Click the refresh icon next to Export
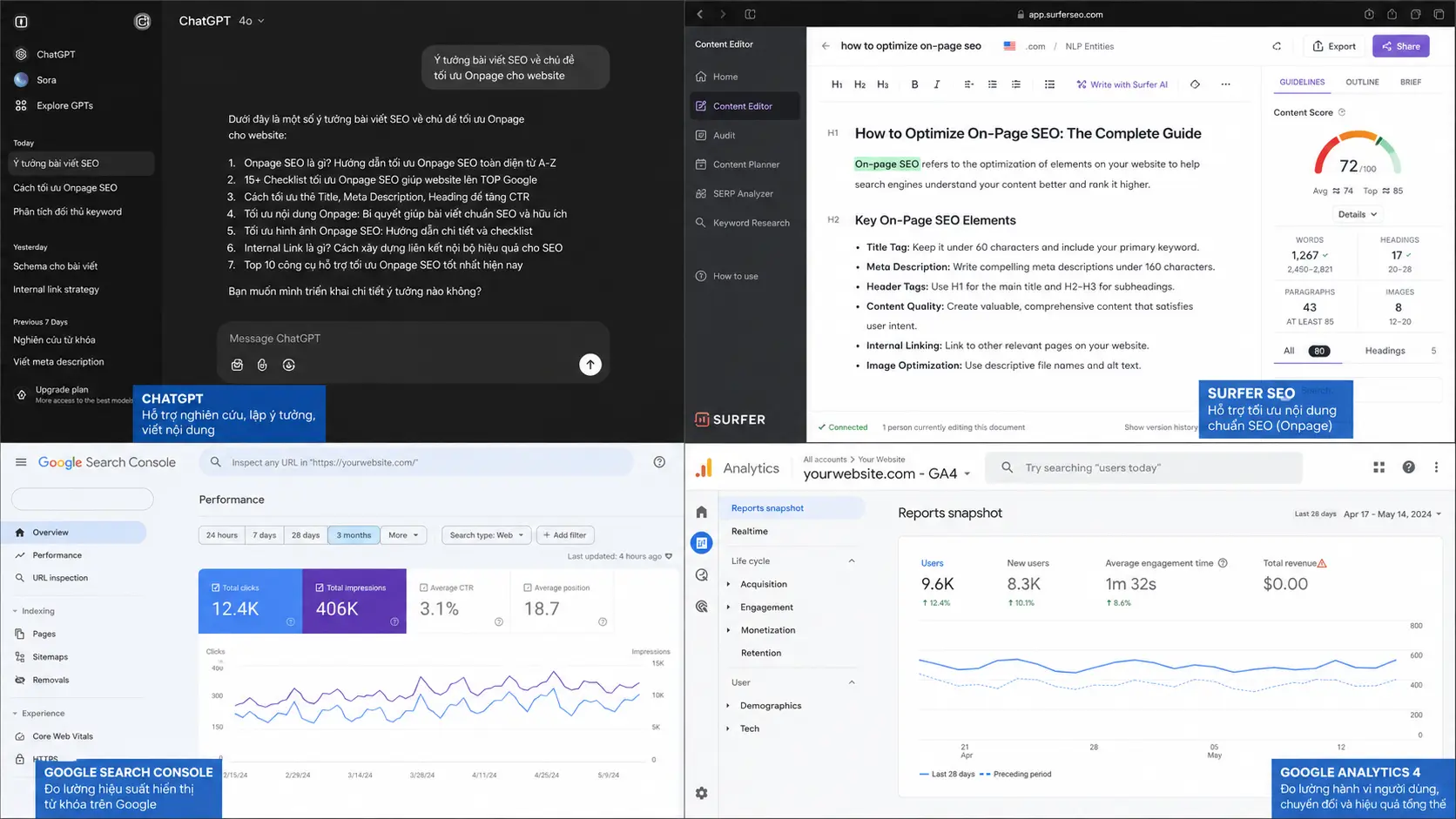 (x=1277, y=46)
